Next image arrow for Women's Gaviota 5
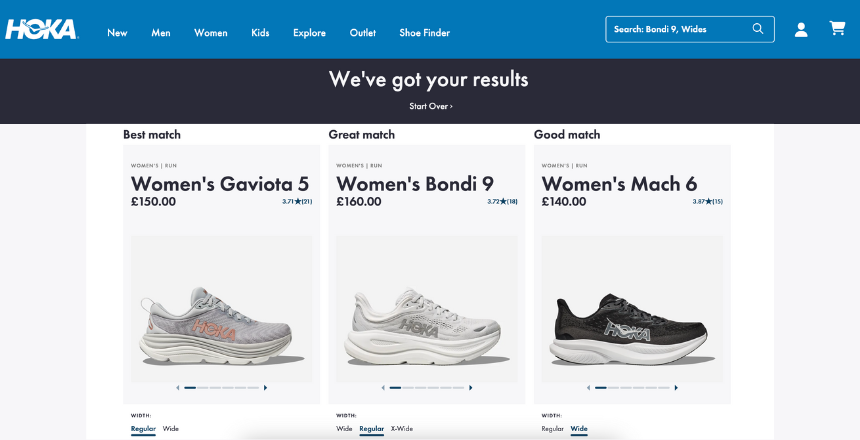The image size is (860, 440). (265, 387)
